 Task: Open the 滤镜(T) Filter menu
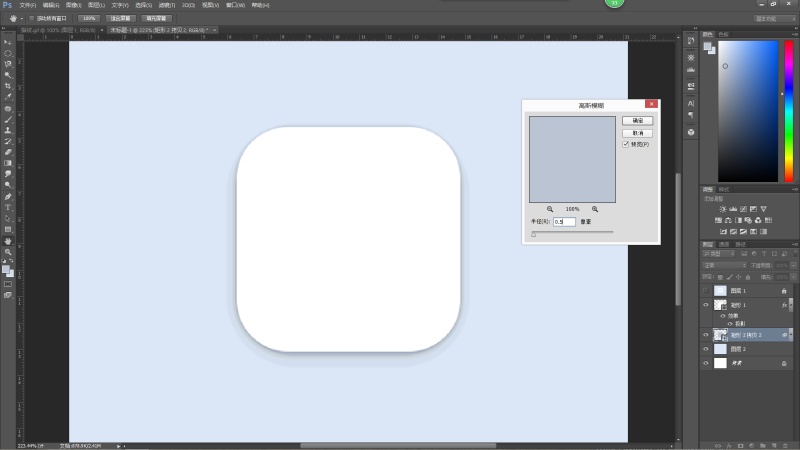point(167,5)
